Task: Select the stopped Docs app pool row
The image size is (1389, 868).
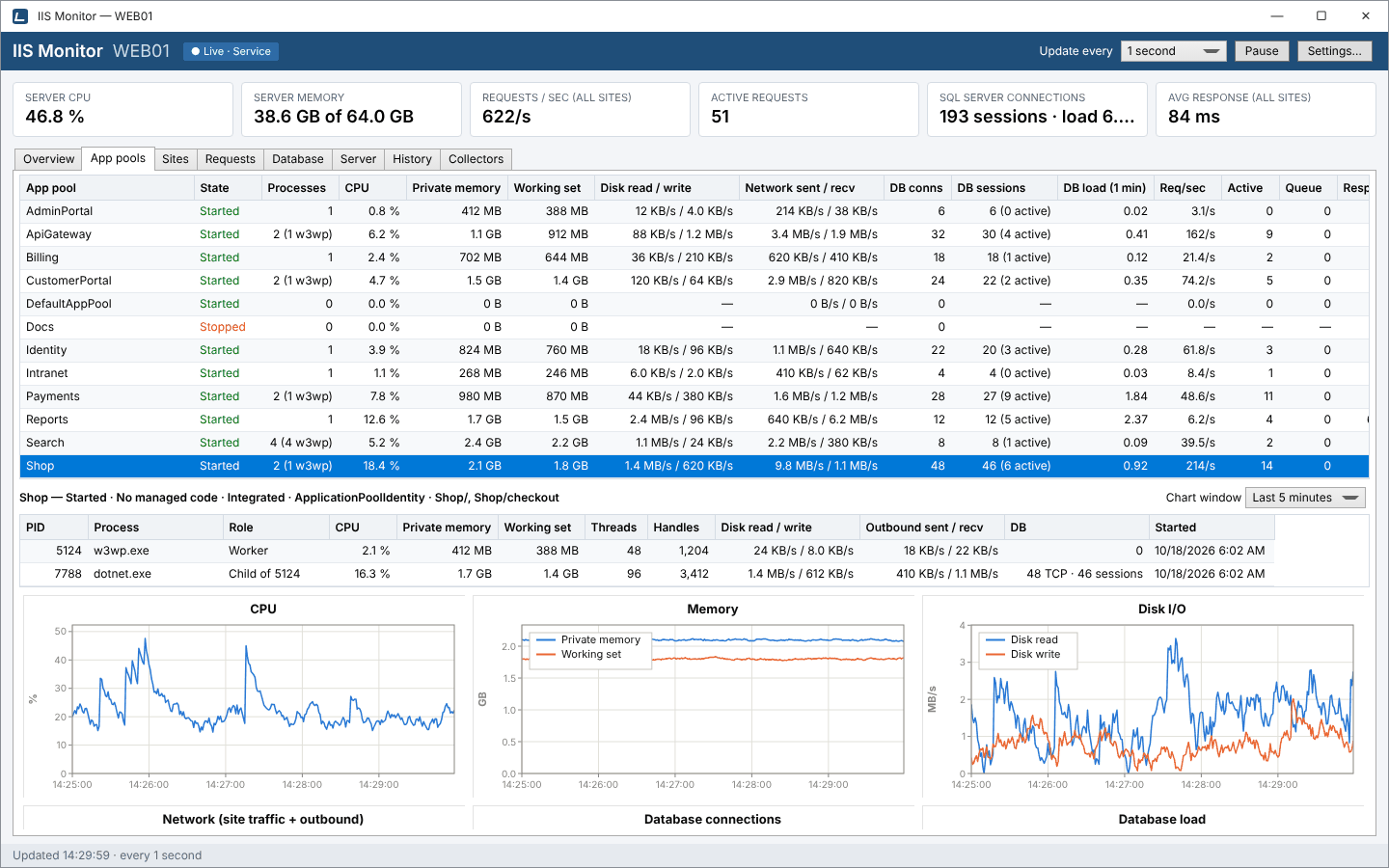Action: 694,327
